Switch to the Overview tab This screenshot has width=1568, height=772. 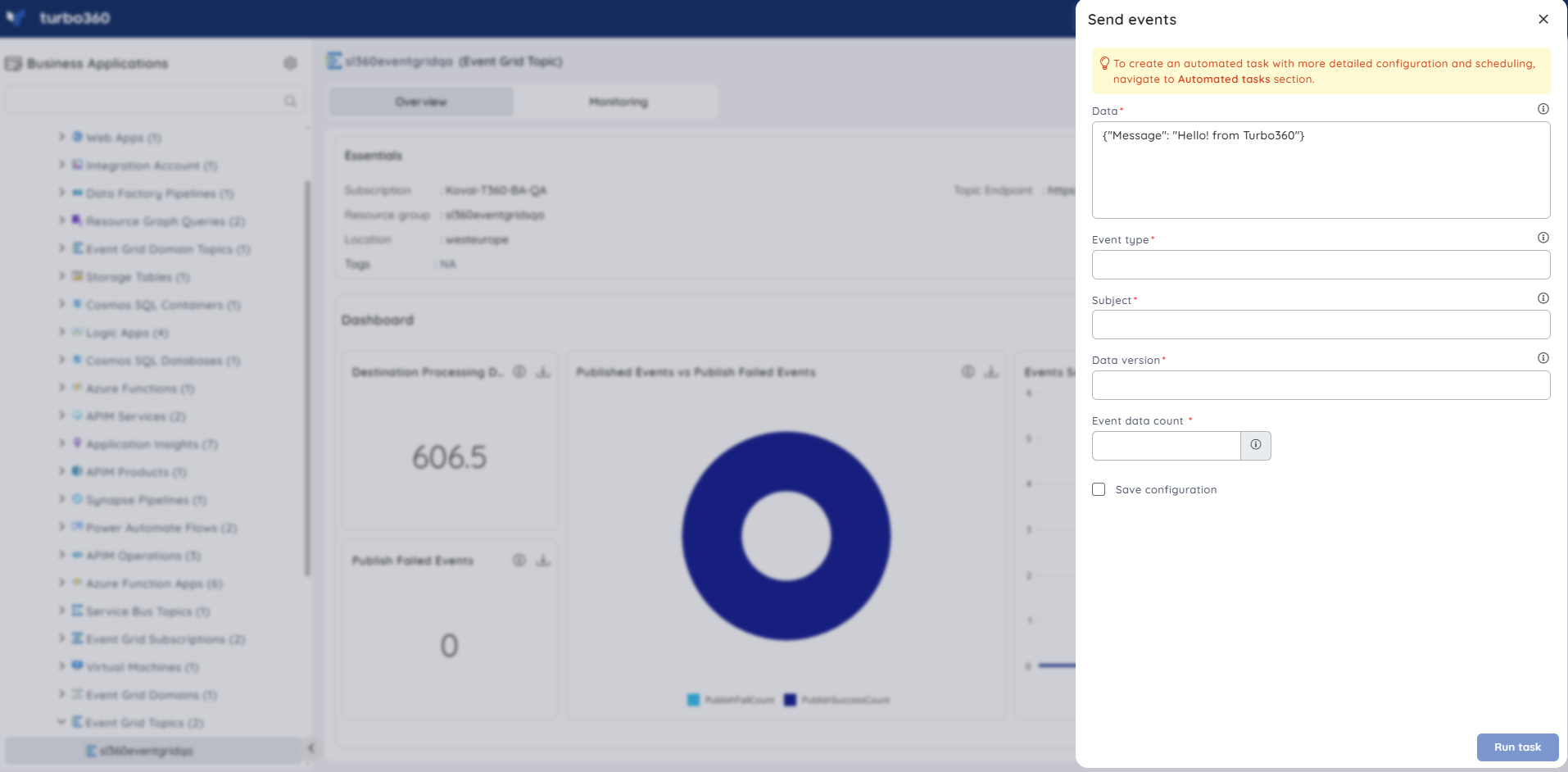coord(421,102)
